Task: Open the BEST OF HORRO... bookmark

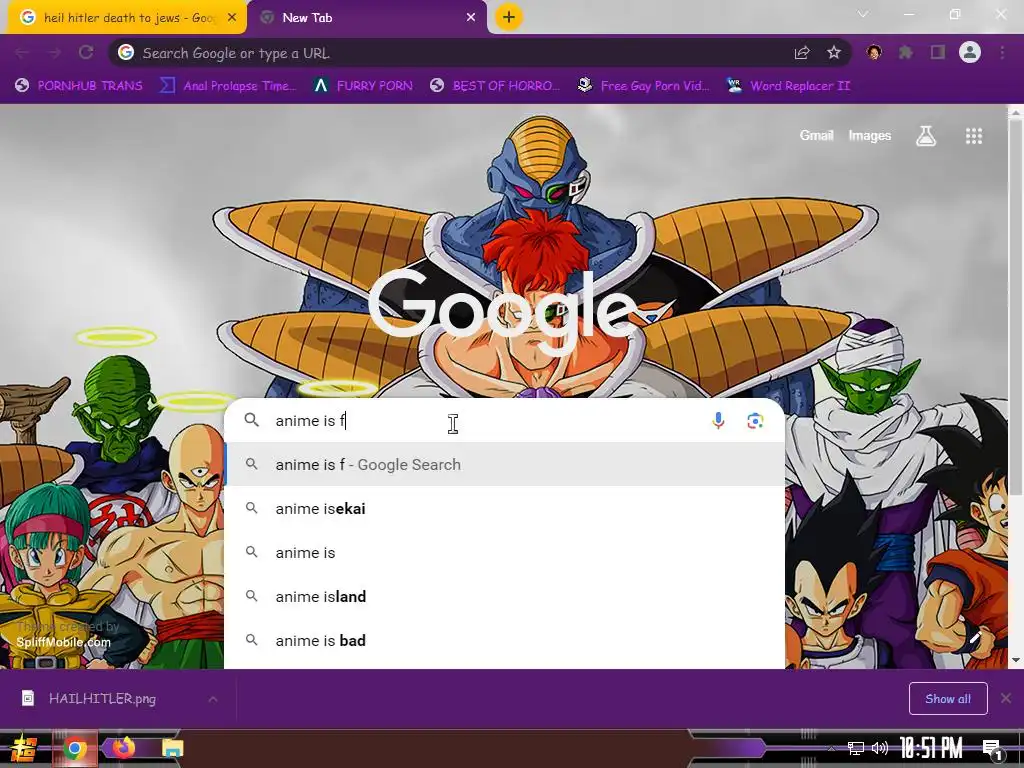Action: click(495, 86)
